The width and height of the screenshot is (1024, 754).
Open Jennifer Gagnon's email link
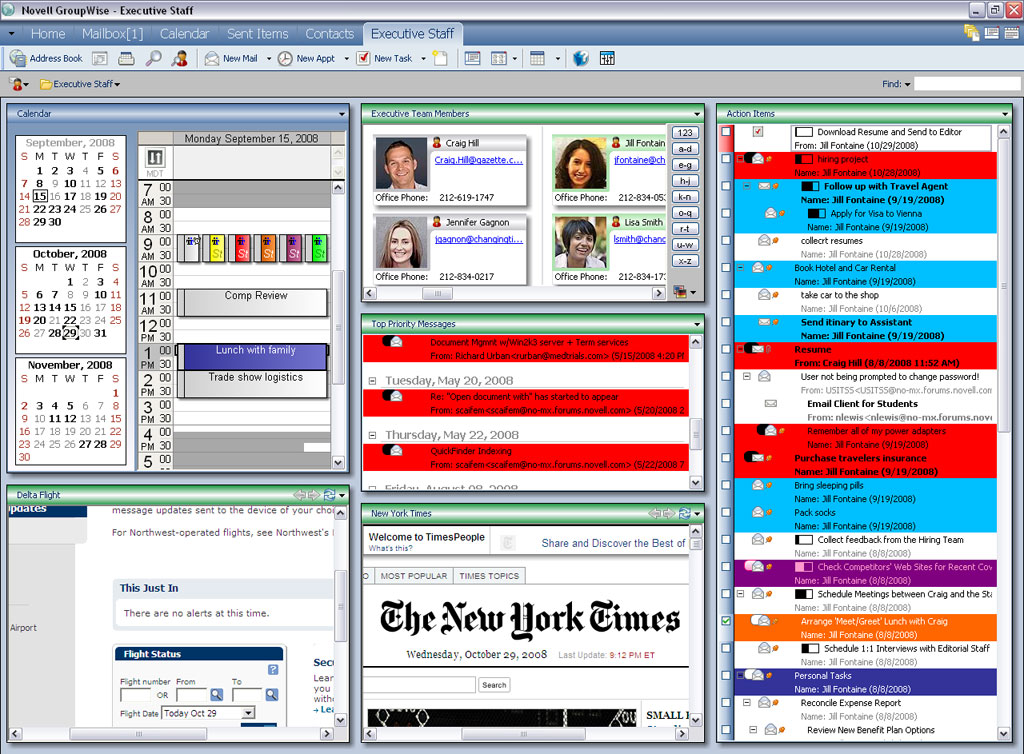coord(479,239)
